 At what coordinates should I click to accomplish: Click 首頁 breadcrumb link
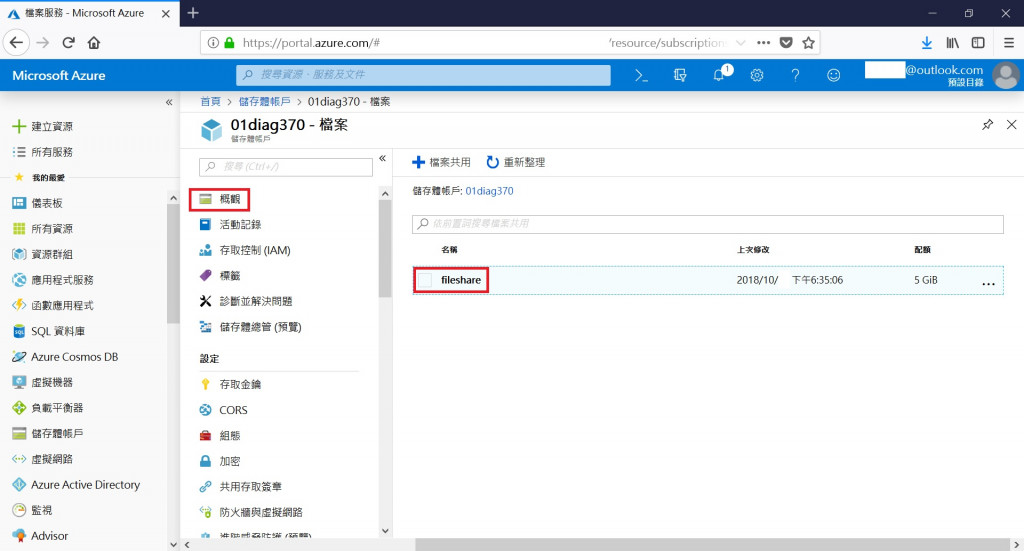click(x=210, y=101)
